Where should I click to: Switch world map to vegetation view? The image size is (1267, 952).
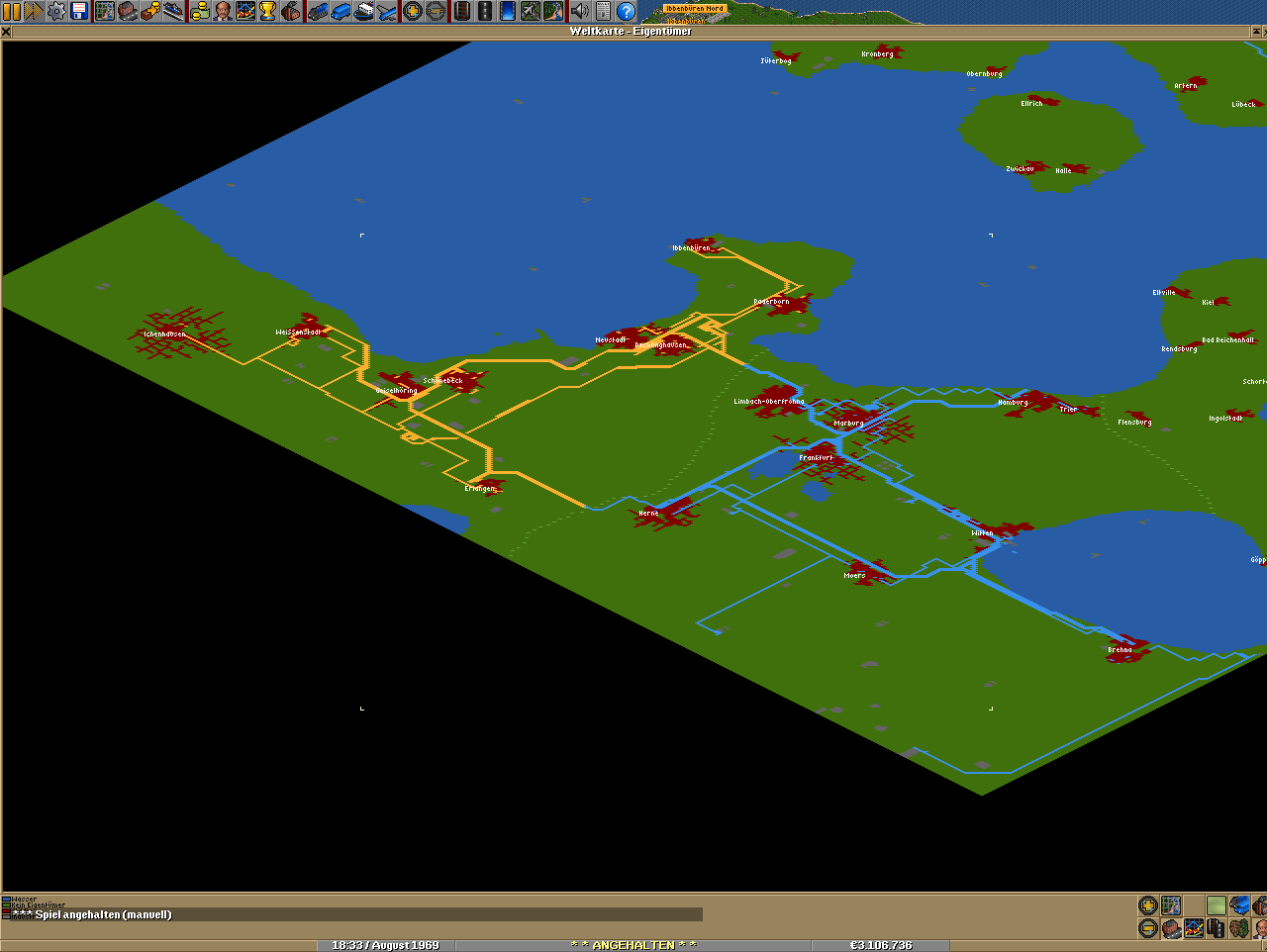(x=1239, y=928)
